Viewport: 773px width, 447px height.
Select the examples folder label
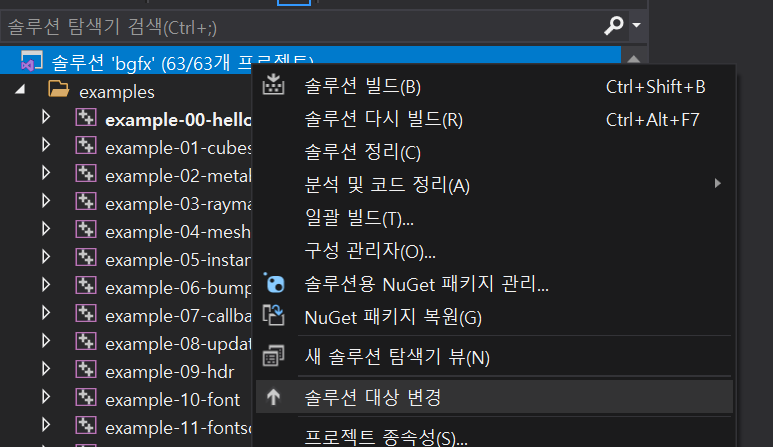tap(117, 92)
